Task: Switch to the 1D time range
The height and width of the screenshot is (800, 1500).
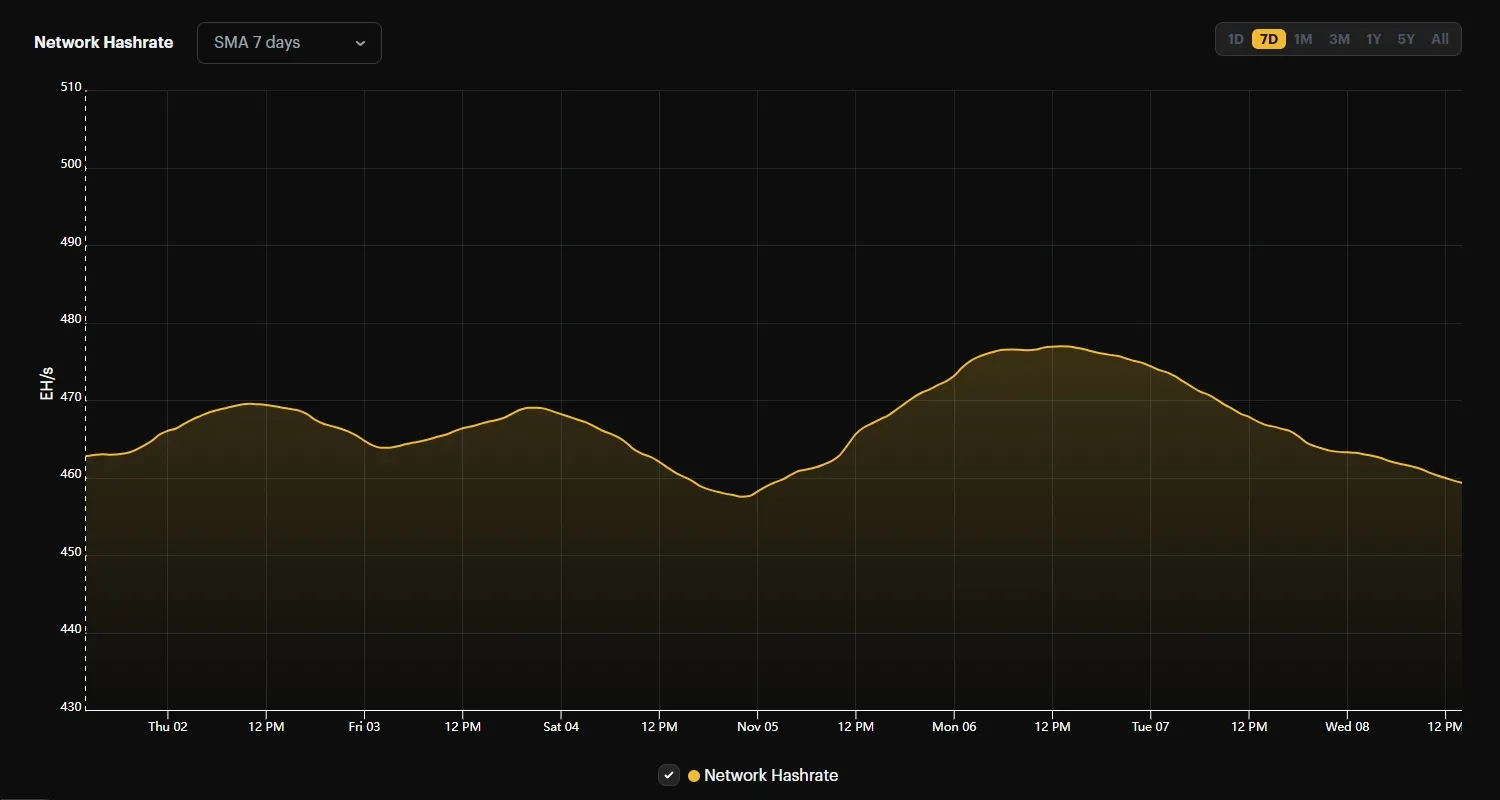Action: [1236, 39]
